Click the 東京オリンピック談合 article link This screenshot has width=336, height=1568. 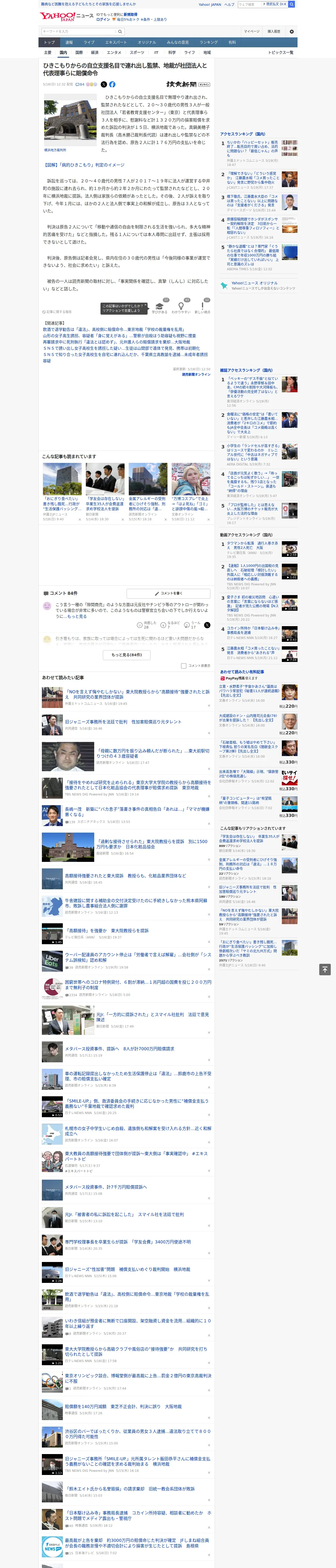[138, 1378]
